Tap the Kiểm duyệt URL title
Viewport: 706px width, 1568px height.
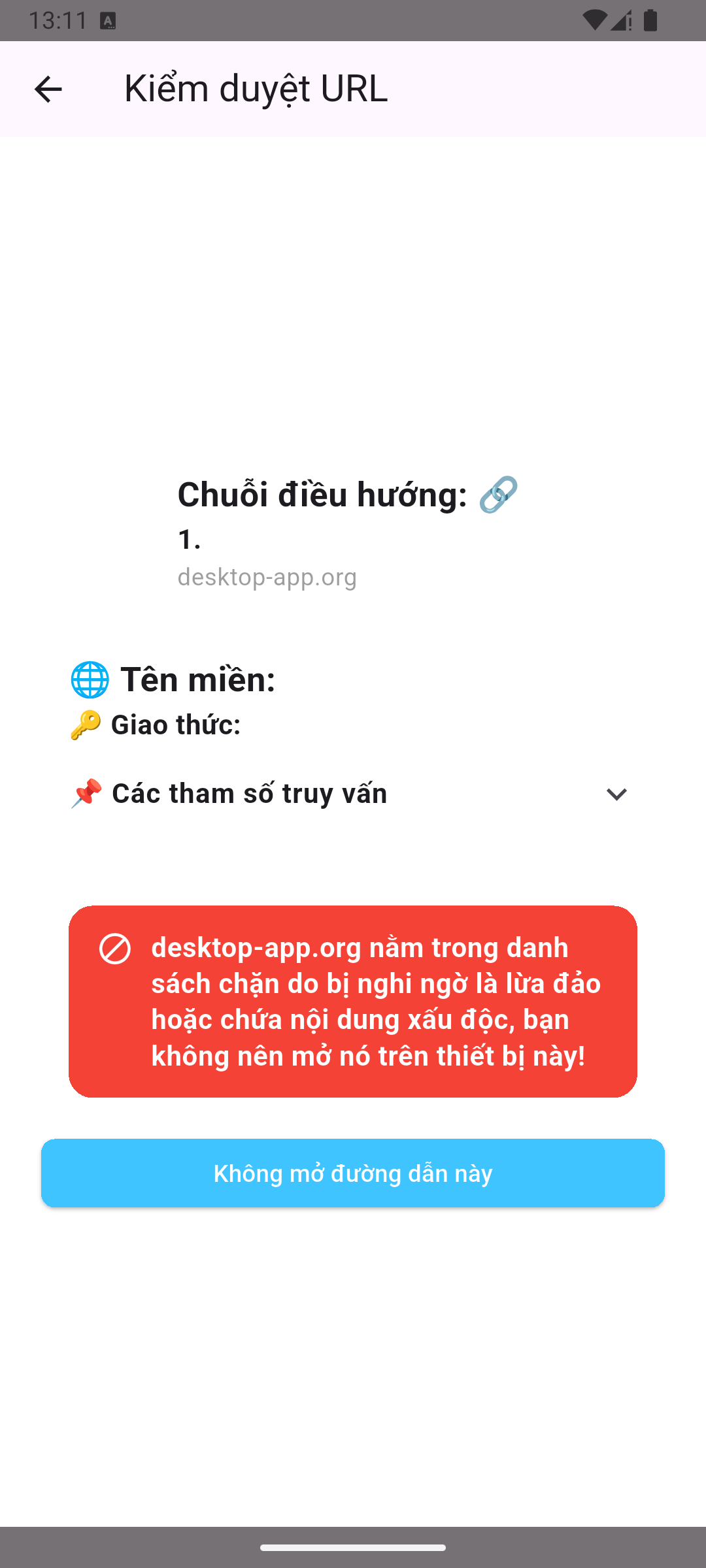click(256, 89)
